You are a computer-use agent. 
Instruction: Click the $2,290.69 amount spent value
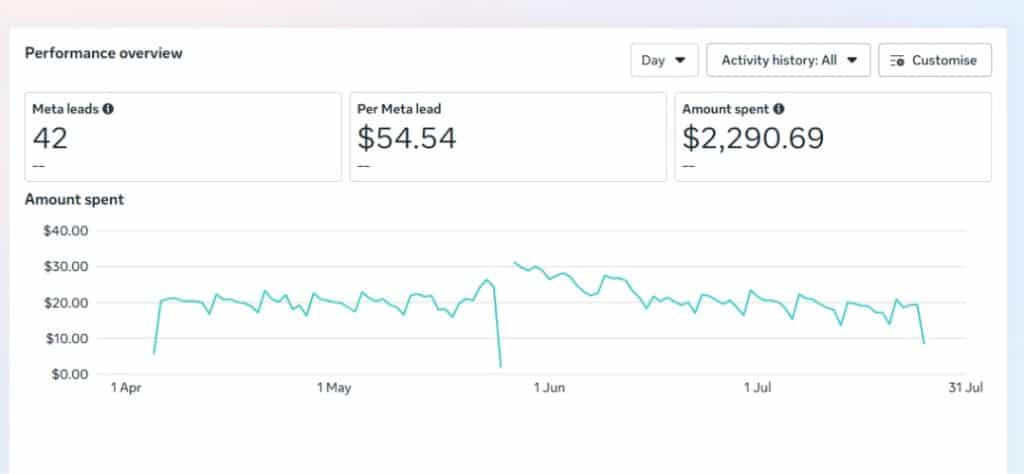pyautogui.click(x=753, y=138)
